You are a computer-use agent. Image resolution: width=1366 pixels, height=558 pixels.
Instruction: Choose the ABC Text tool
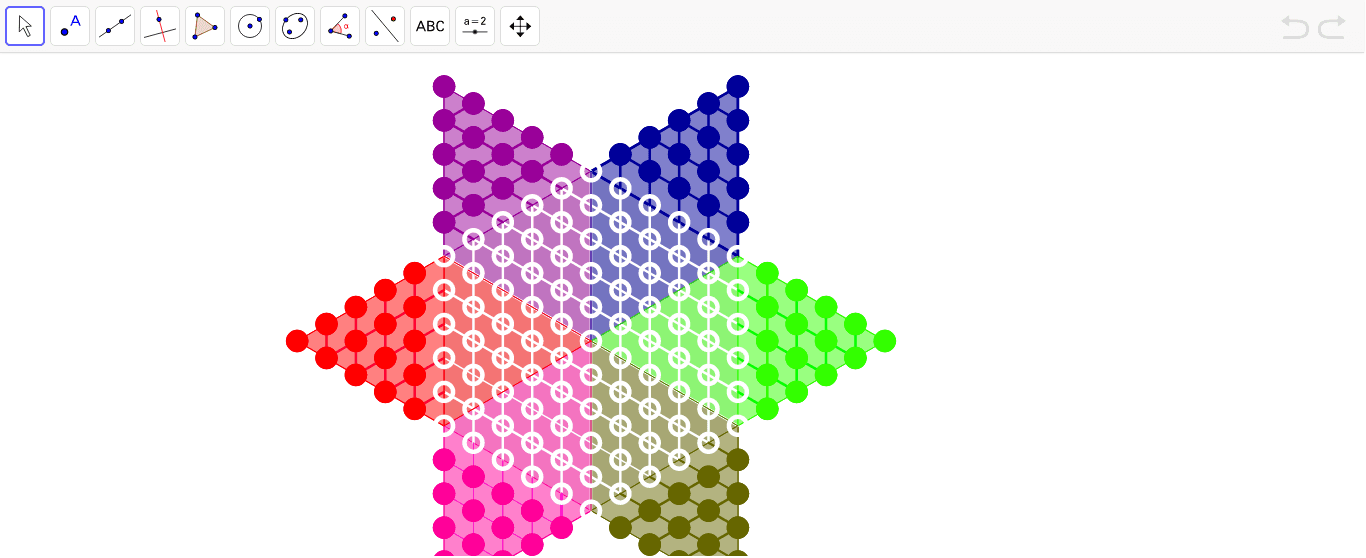(430, 26)
